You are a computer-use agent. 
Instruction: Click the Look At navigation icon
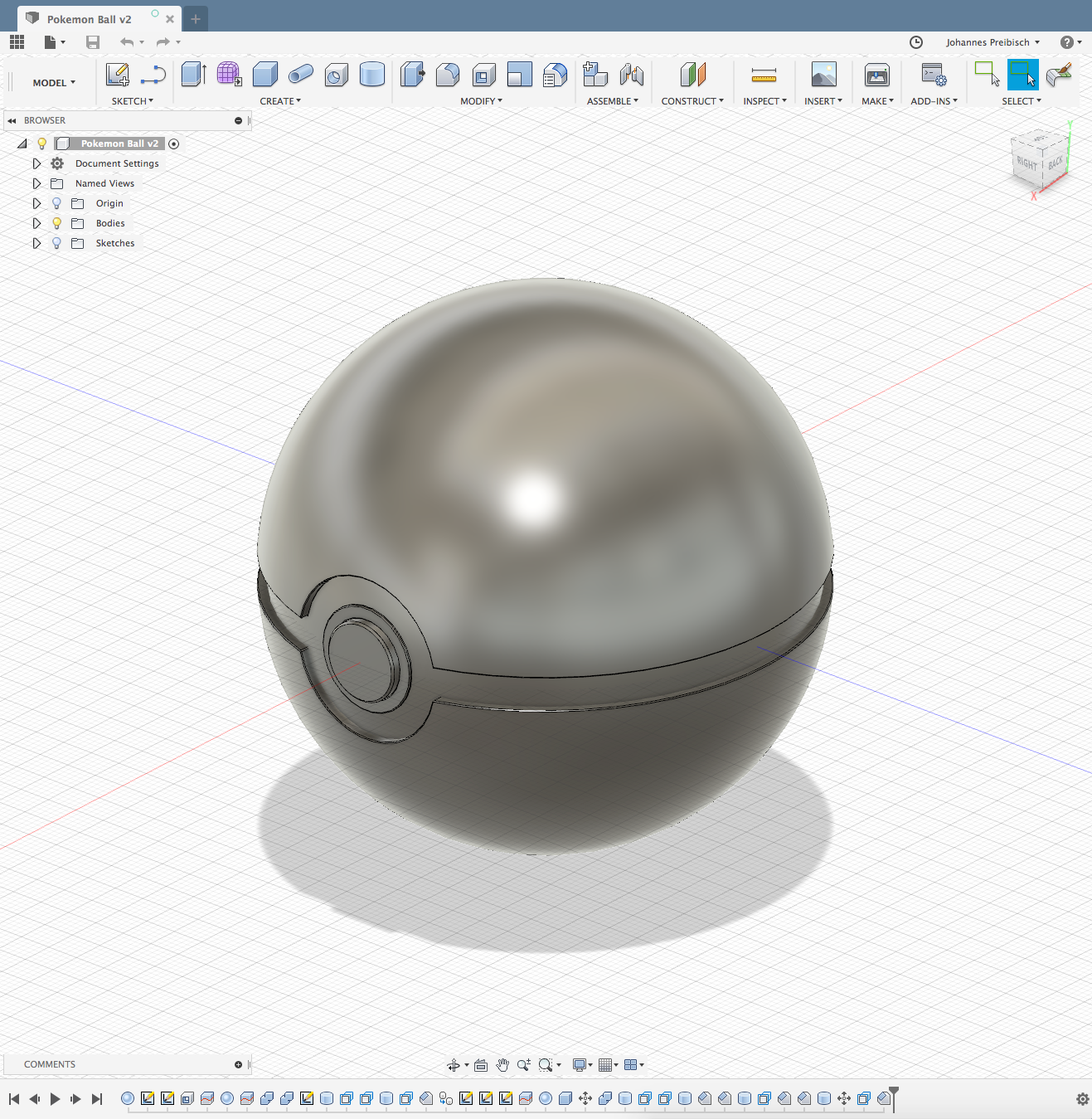click(481, 1065)
